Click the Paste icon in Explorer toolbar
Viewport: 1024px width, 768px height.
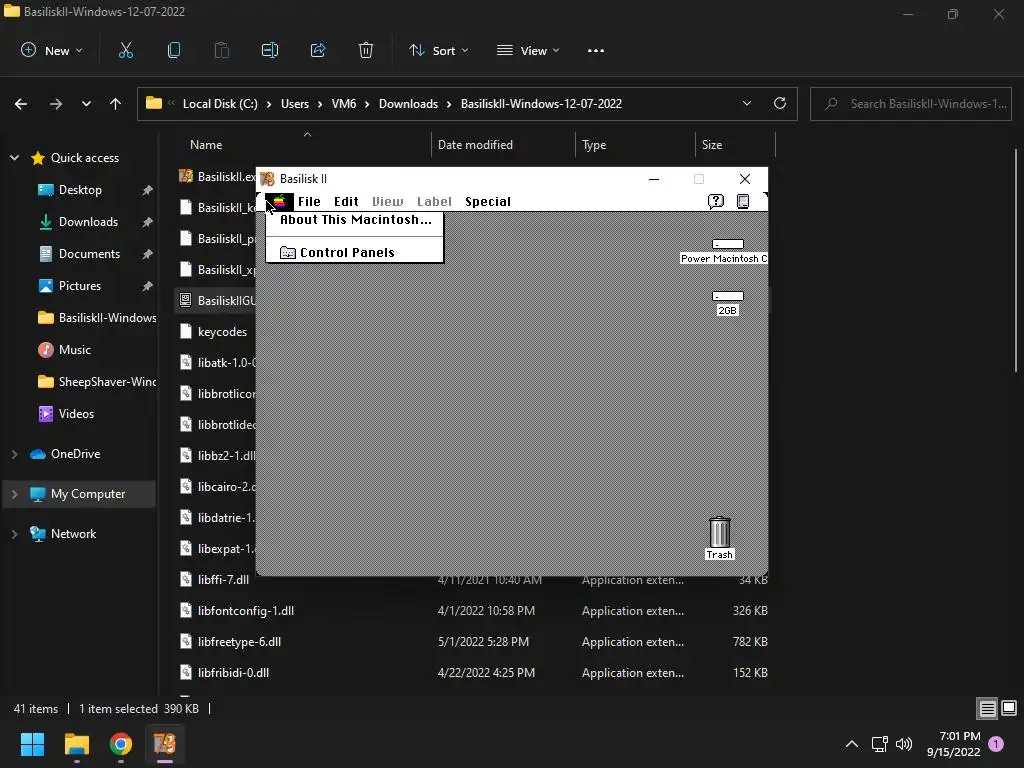pos(221,50)
